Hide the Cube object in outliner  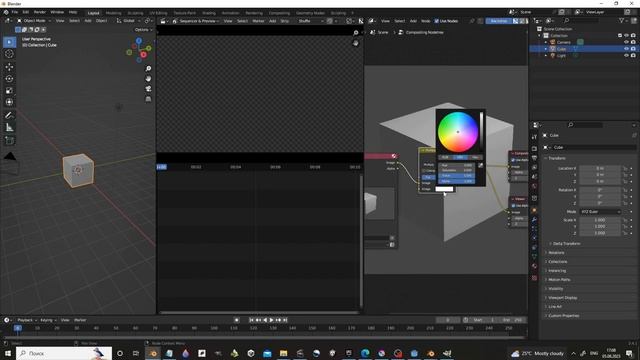(626, 49)
